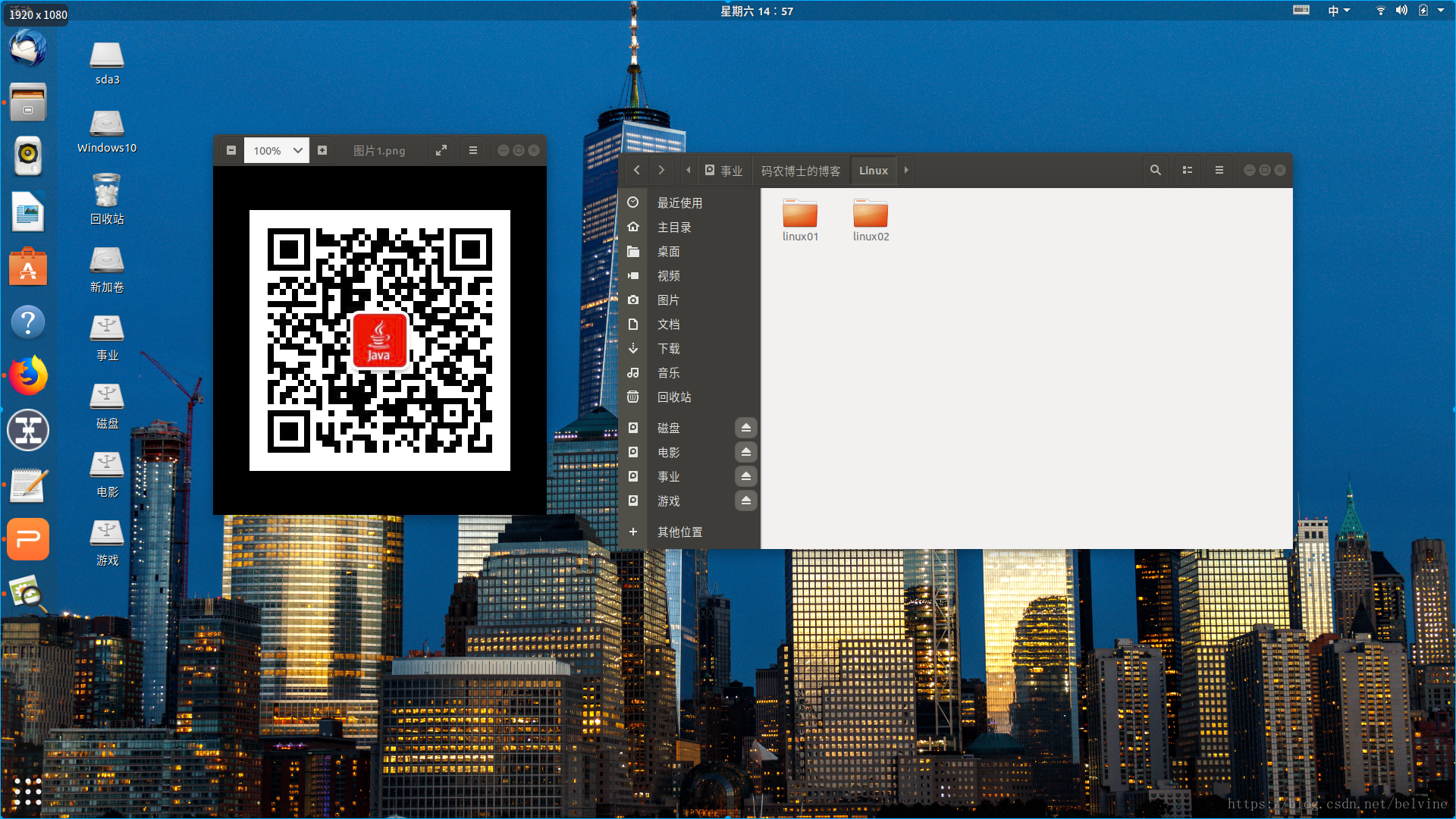Go forward in the file manager
This screenshot has height=819, width=1456.
coord(661,170)
